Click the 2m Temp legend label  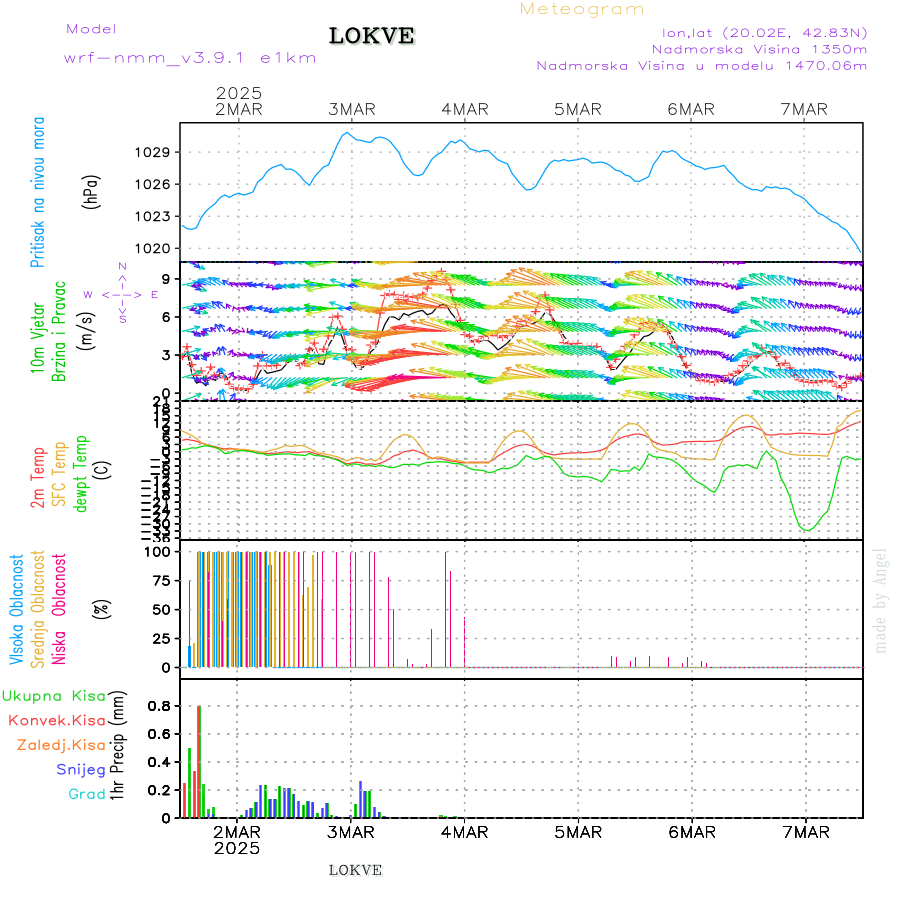[38, 478]
